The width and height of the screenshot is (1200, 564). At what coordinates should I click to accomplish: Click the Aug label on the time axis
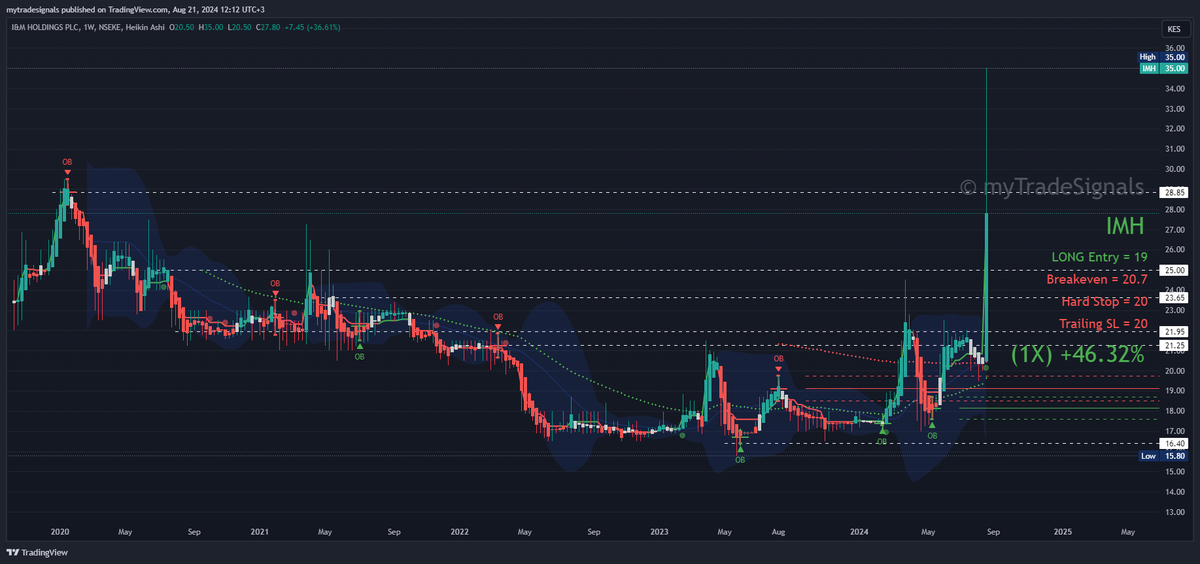point(777,533)
